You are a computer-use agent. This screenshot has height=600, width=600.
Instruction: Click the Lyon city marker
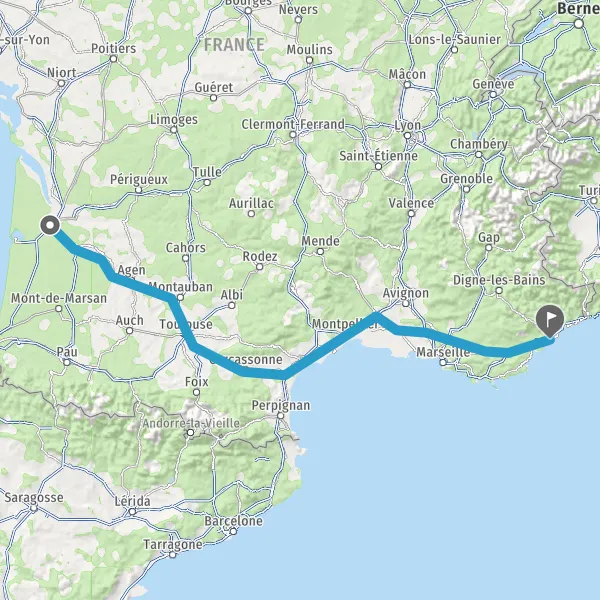(x=408, y=135)
